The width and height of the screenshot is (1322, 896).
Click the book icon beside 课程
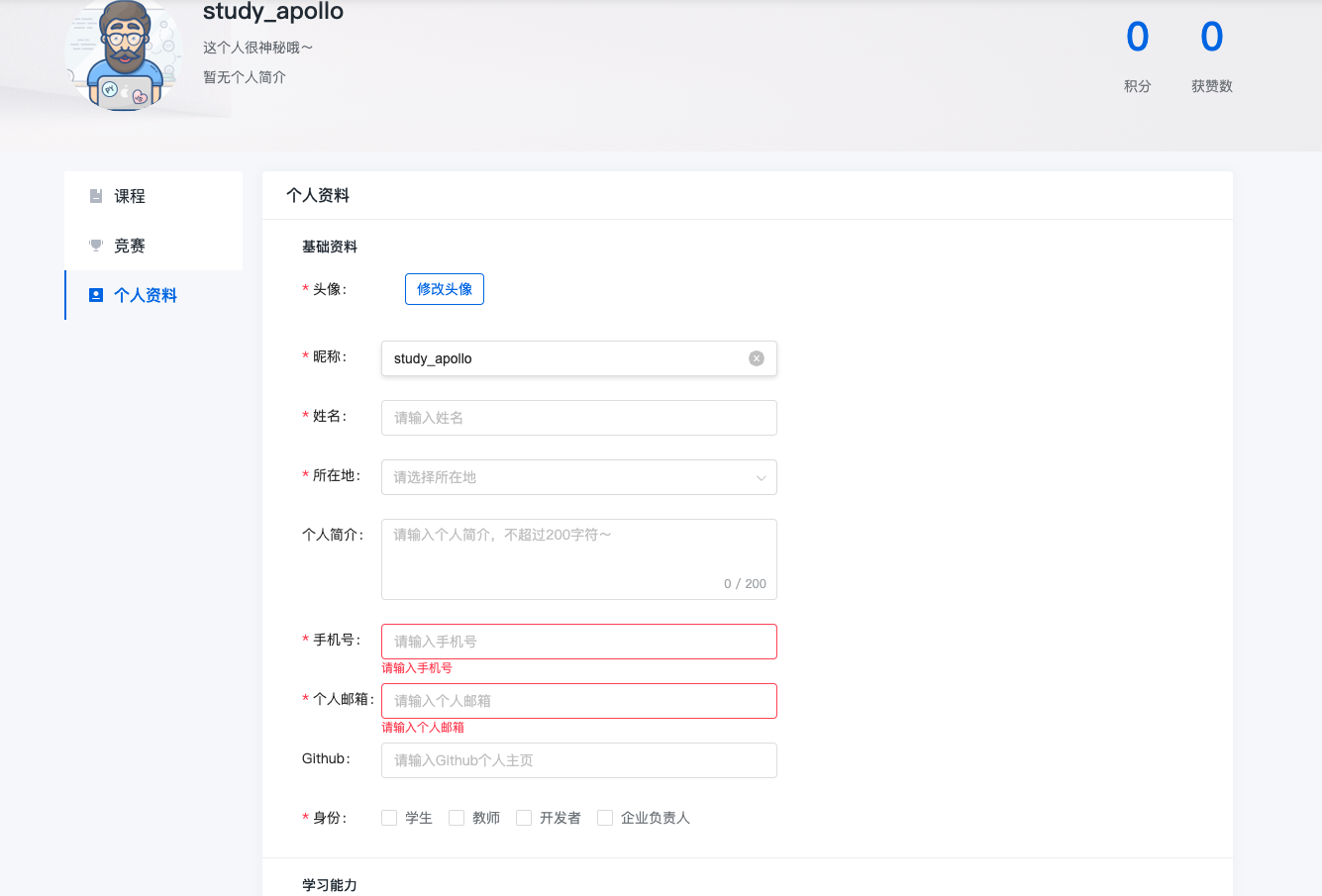pos(96,196)
